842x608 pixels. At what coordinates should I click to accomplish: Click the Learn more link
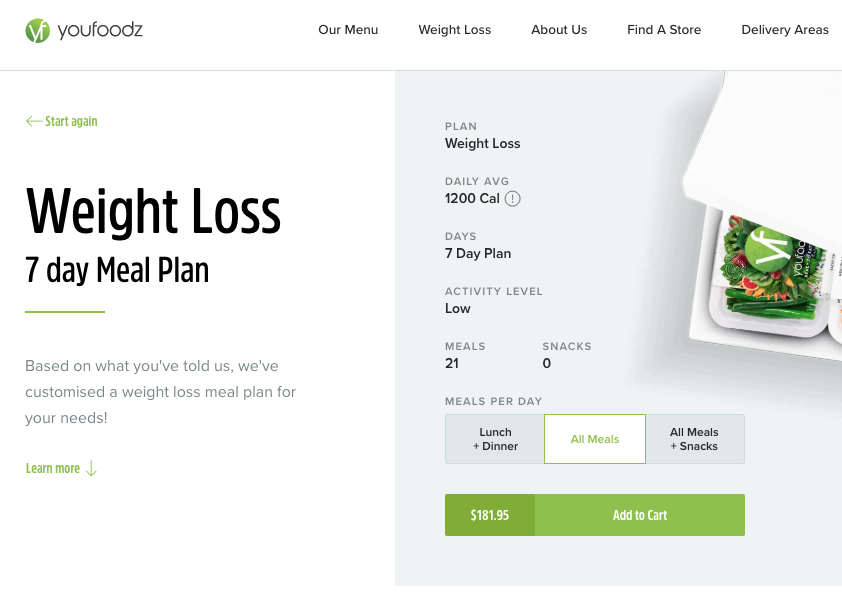coord(53,469)
